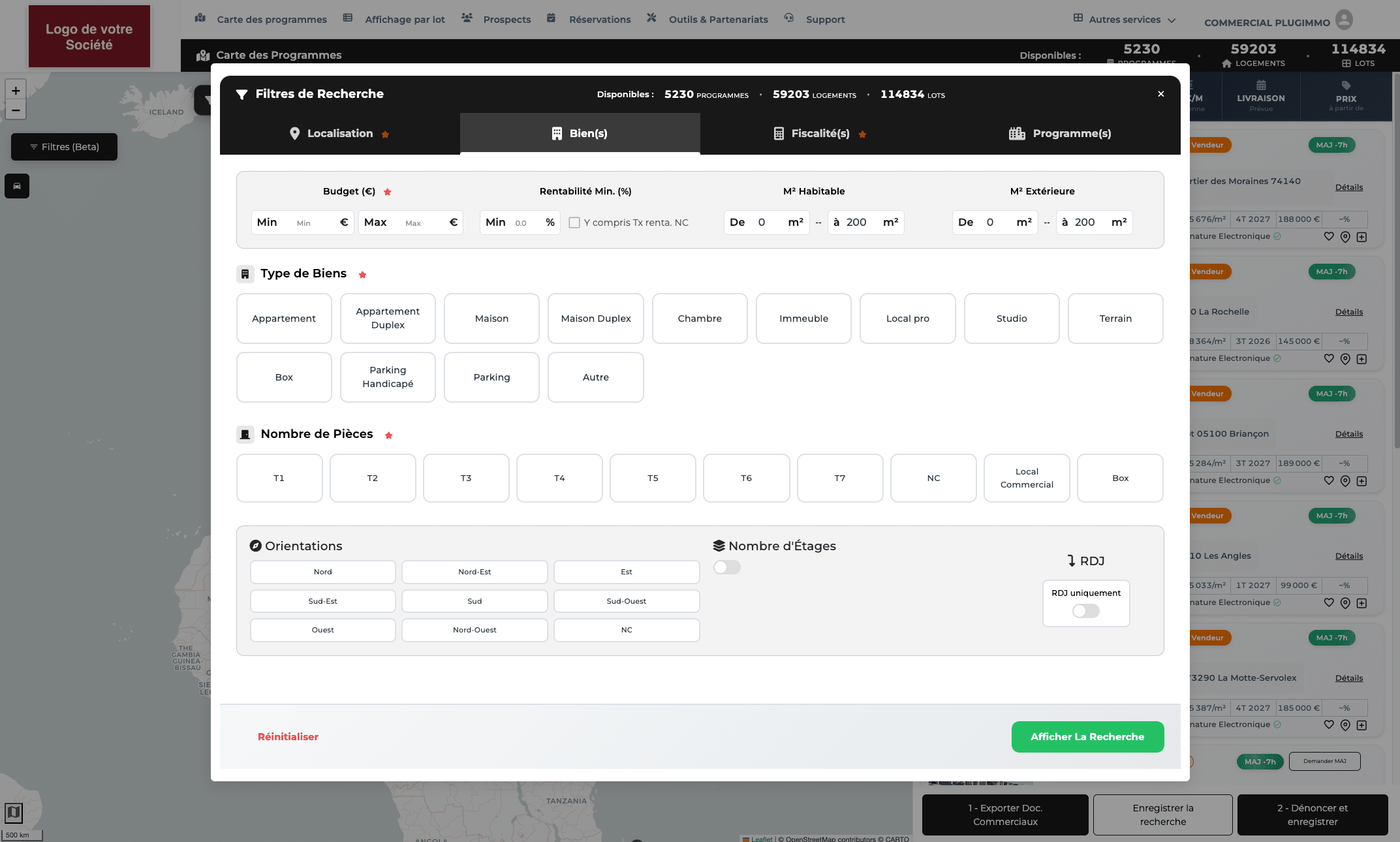This screenshot has height=842, width=1400.
Task: Turn on the RDJ uniquement switch
Action: (x=1086, y=611)
